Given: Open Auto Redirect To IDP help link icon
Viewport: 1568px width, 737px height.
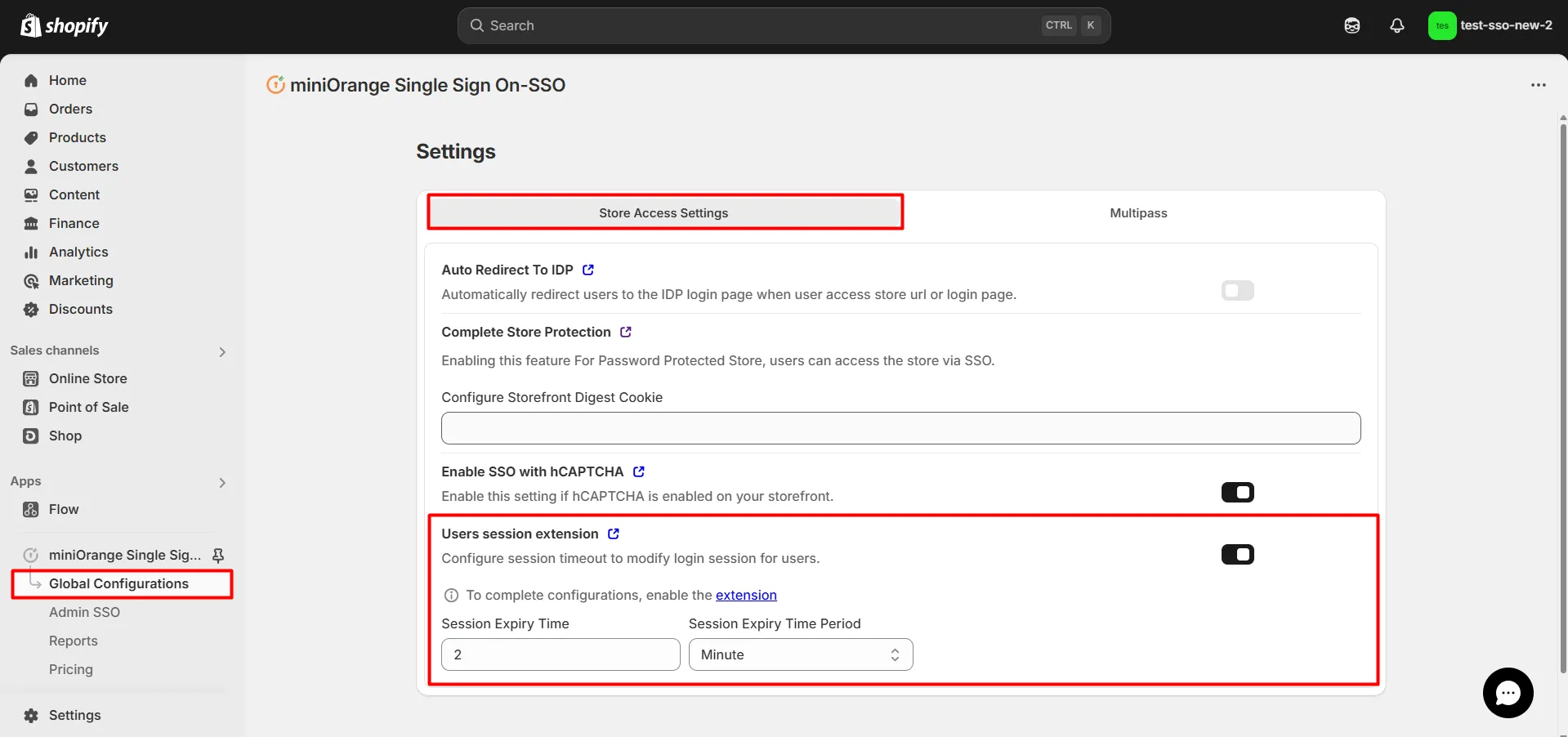Looking at the screenshot, I should coord(588,270).
